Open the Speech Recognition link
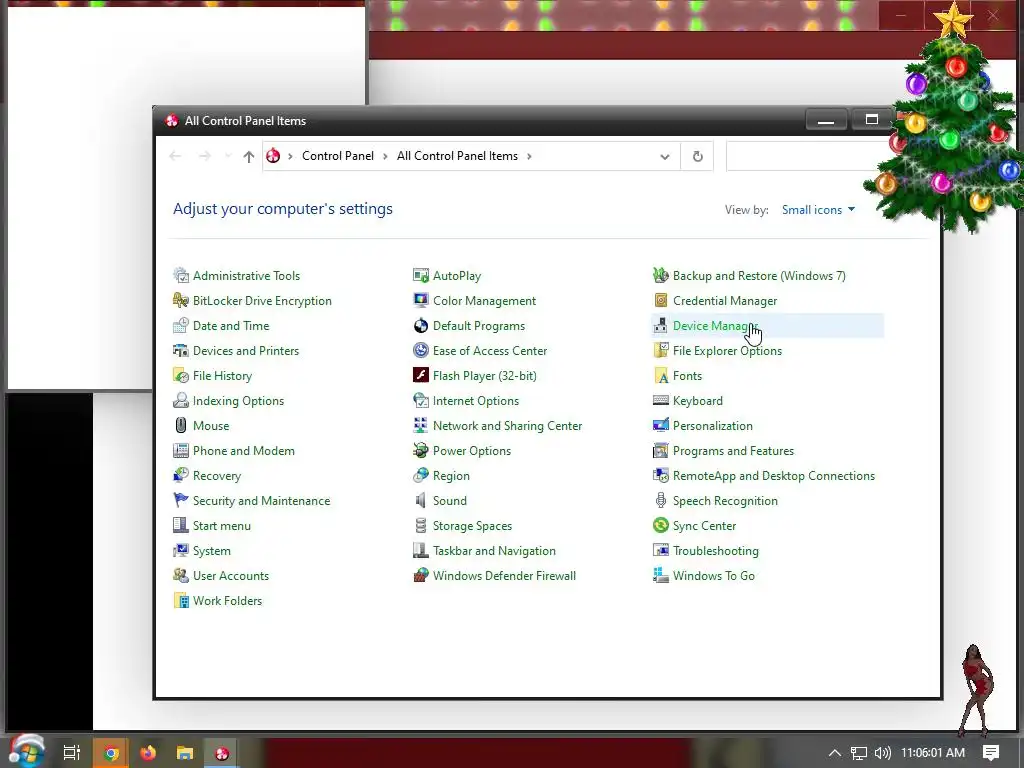 pyautogui.click(x=725, y=501)
